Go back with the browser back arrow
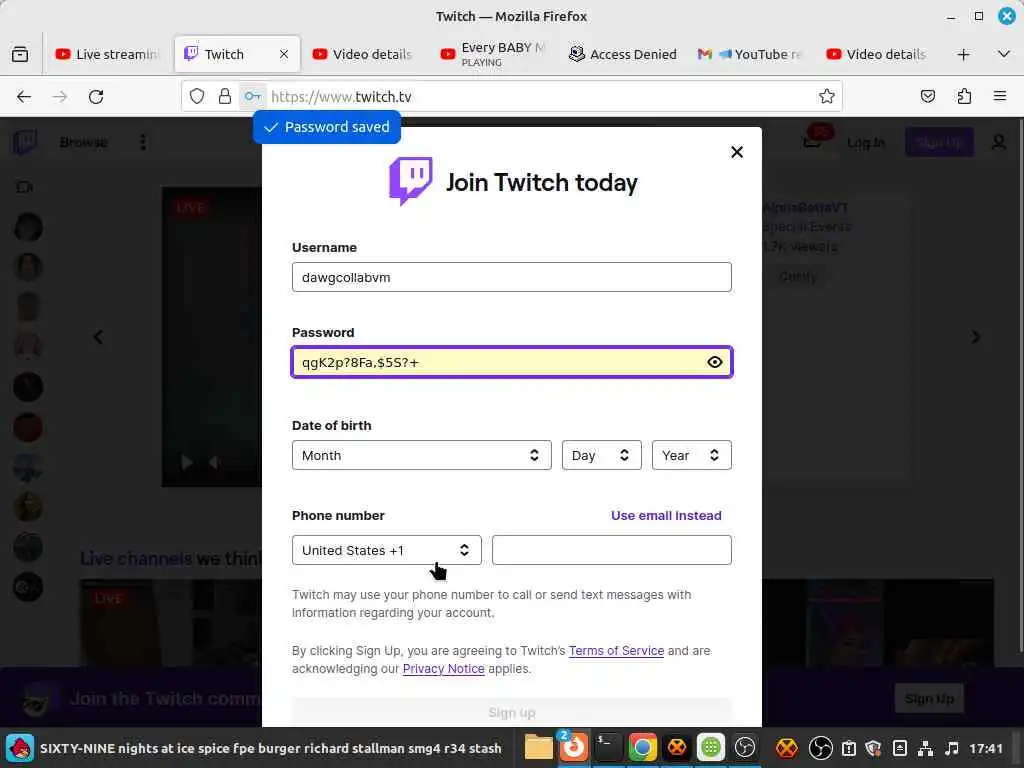Screen dimensions: 1024x768 click(24, 97)
